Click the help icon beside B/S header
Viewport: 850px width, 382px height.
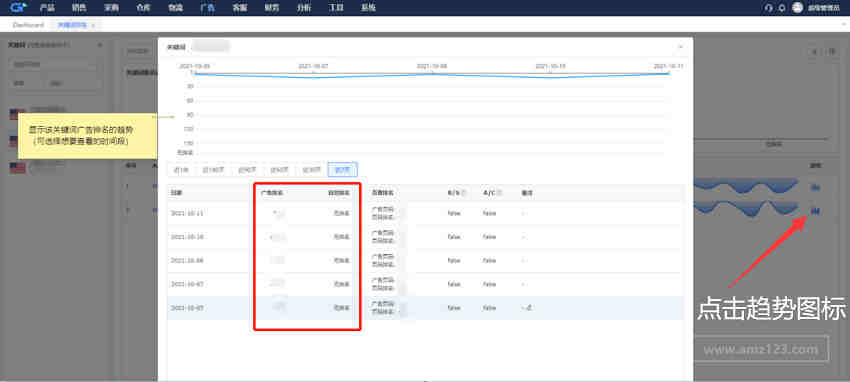point(464,192)
